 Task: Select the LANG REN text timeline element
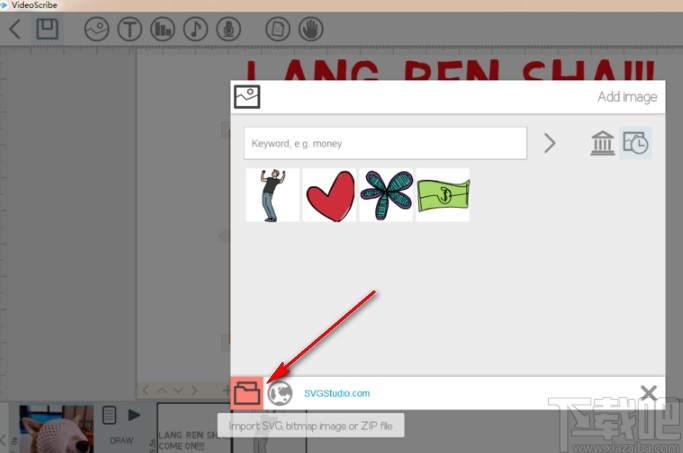(194, 428)
